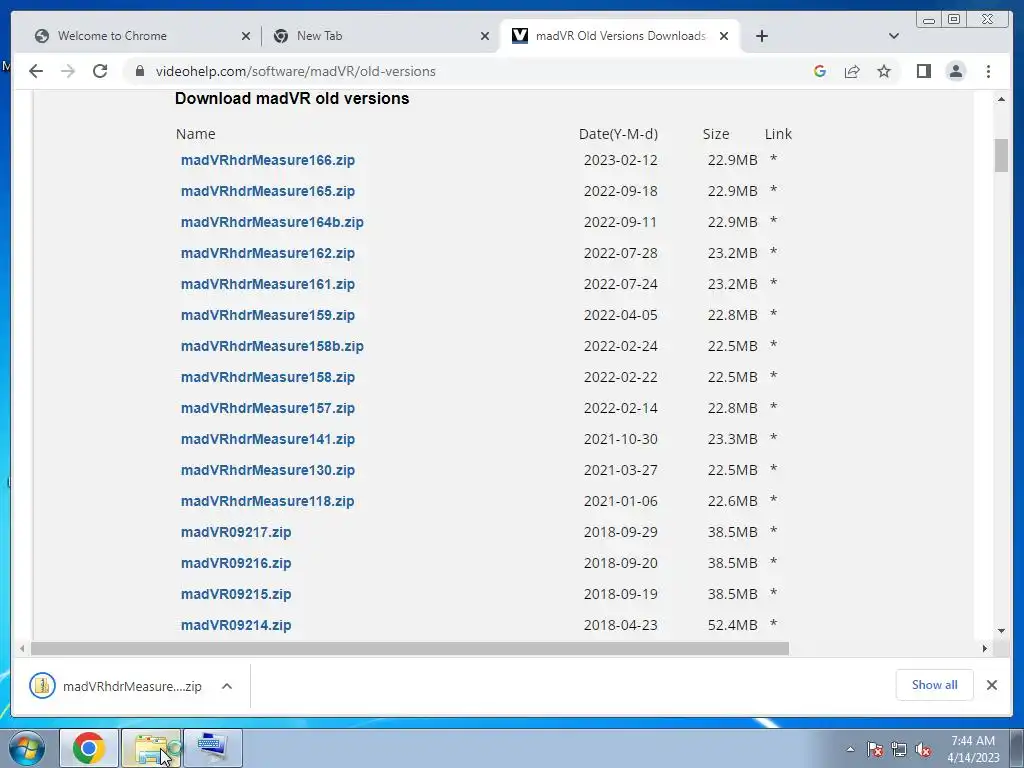Screen dimensions: 1024x768
Task: Download madVRhdrMeasure165.zip
Action: click(268, 191)
